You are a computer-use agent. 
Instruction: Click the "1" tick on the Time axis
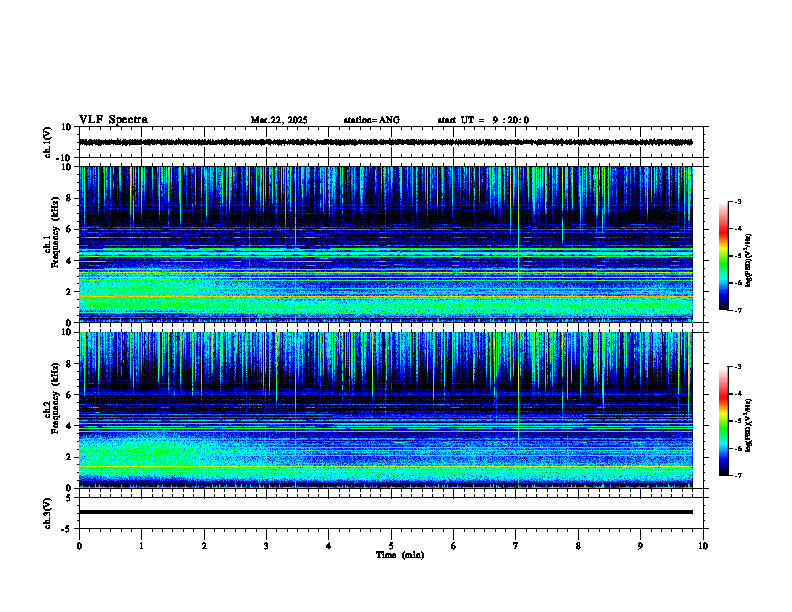coord(141,546)
